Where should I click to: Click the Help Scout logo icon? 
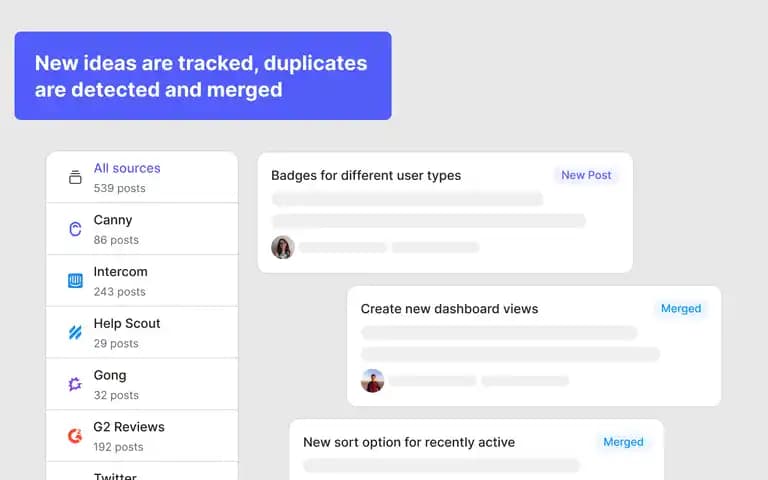pyautogui.click(x=75, y=333)
